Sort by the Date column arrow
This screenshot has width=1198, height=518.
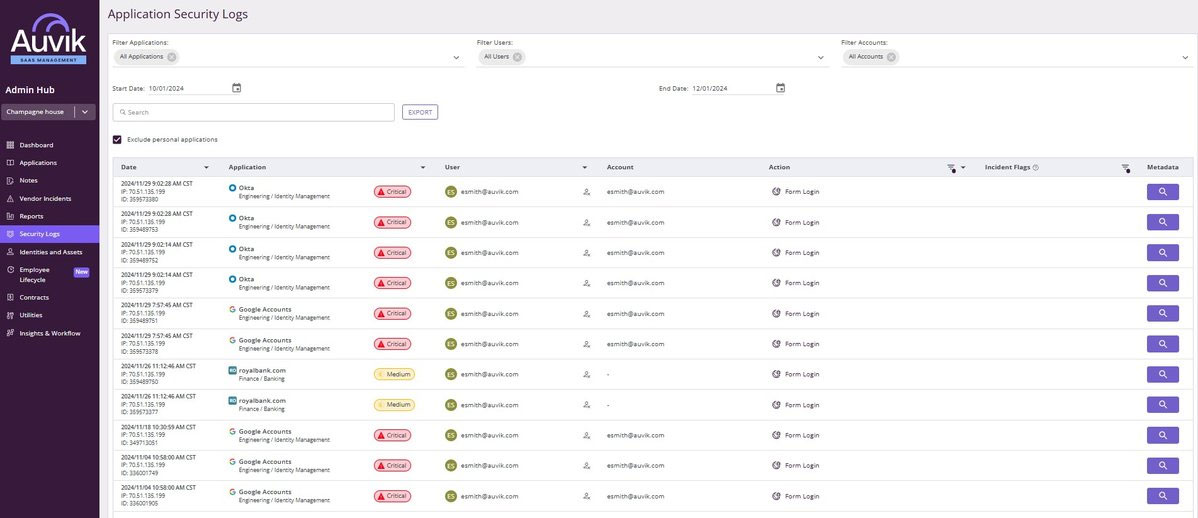[207, 167]
